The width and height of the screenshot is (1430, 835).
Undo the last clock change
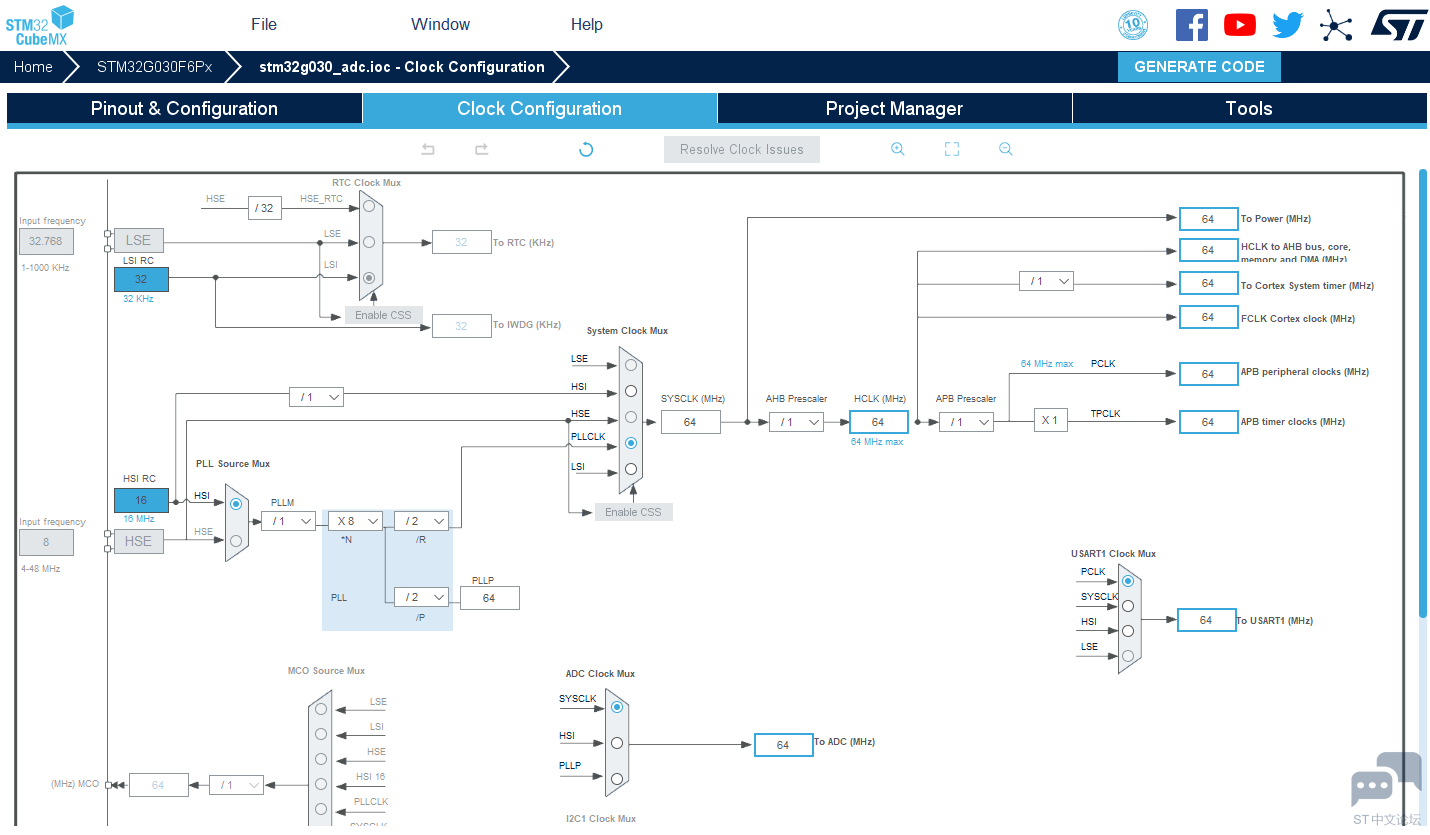pyautogui.click(x=428, y=149)
